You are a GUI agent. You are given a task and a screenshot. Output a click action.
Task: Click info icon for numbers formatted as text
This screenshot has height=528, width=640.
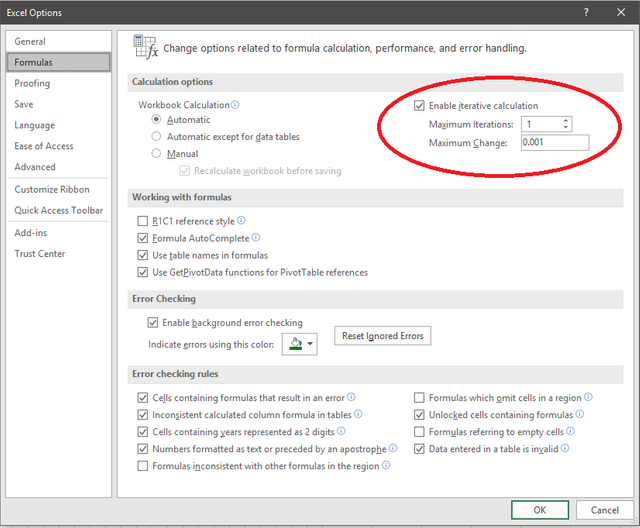[x=393, y=448]
